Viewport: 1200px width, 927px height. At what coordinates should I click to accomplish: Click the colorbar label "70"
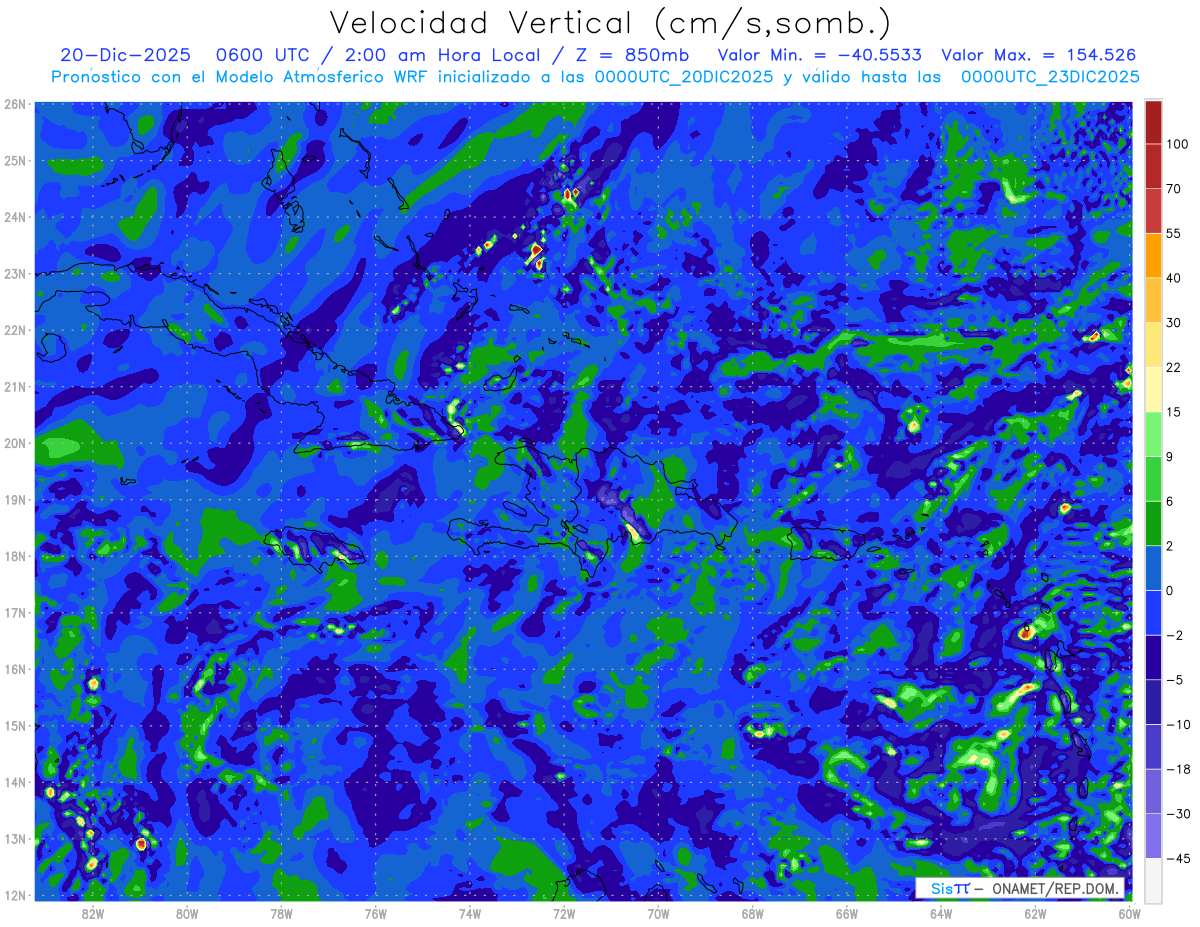(1173, 189)
